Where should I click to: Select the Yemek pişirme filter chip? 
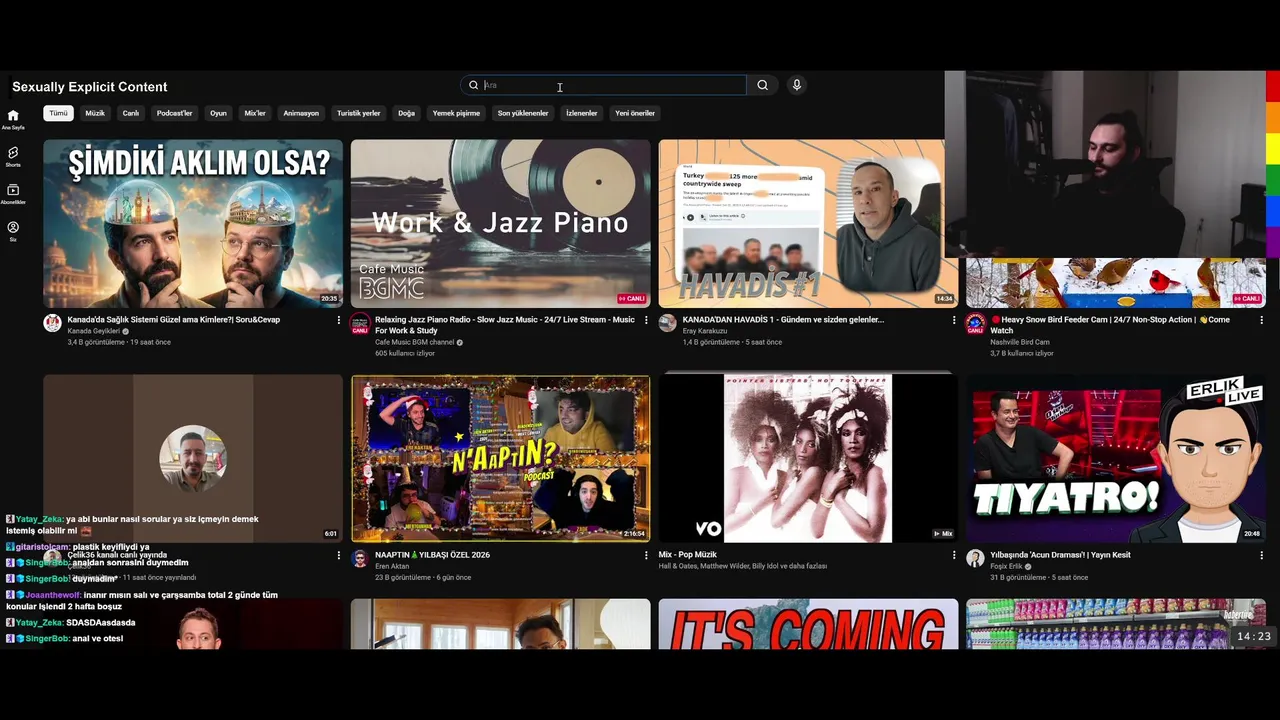pyautogui.click(x=456, y=113)
